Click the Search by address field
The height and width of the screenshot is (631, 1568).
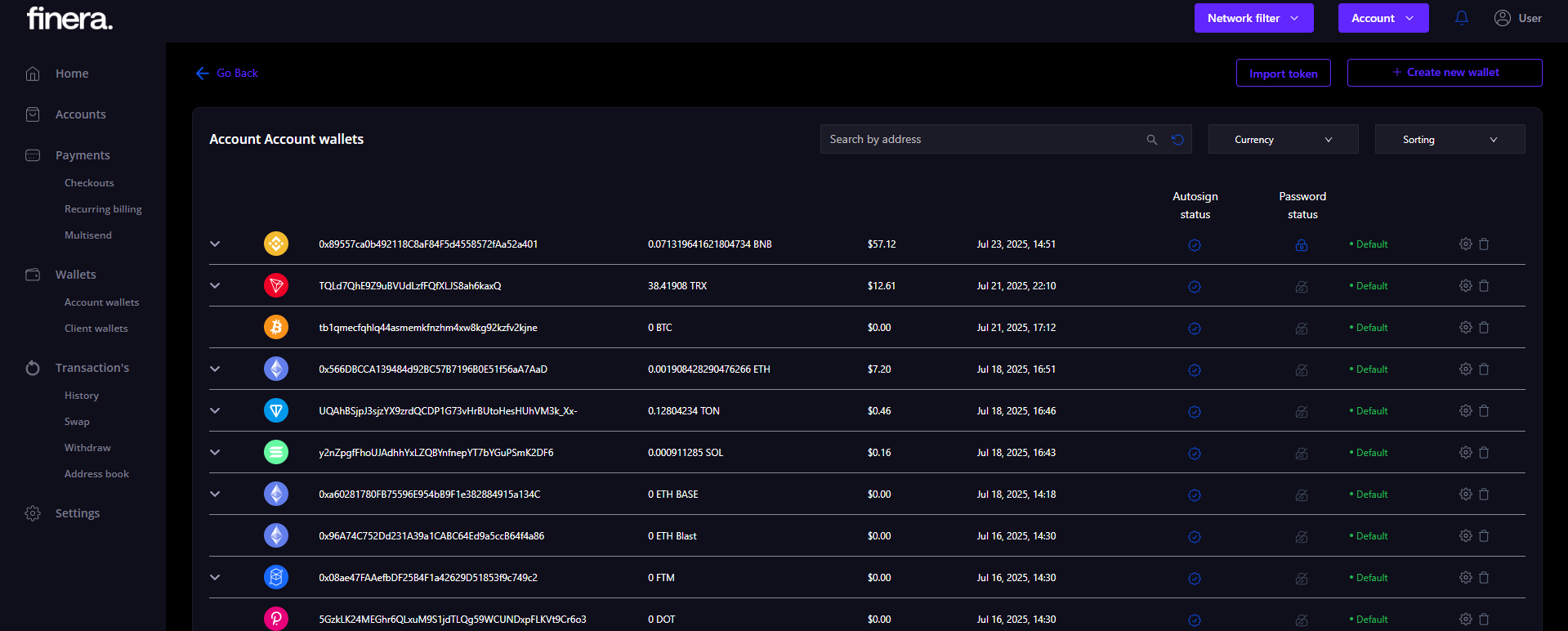tap(981, 140)
